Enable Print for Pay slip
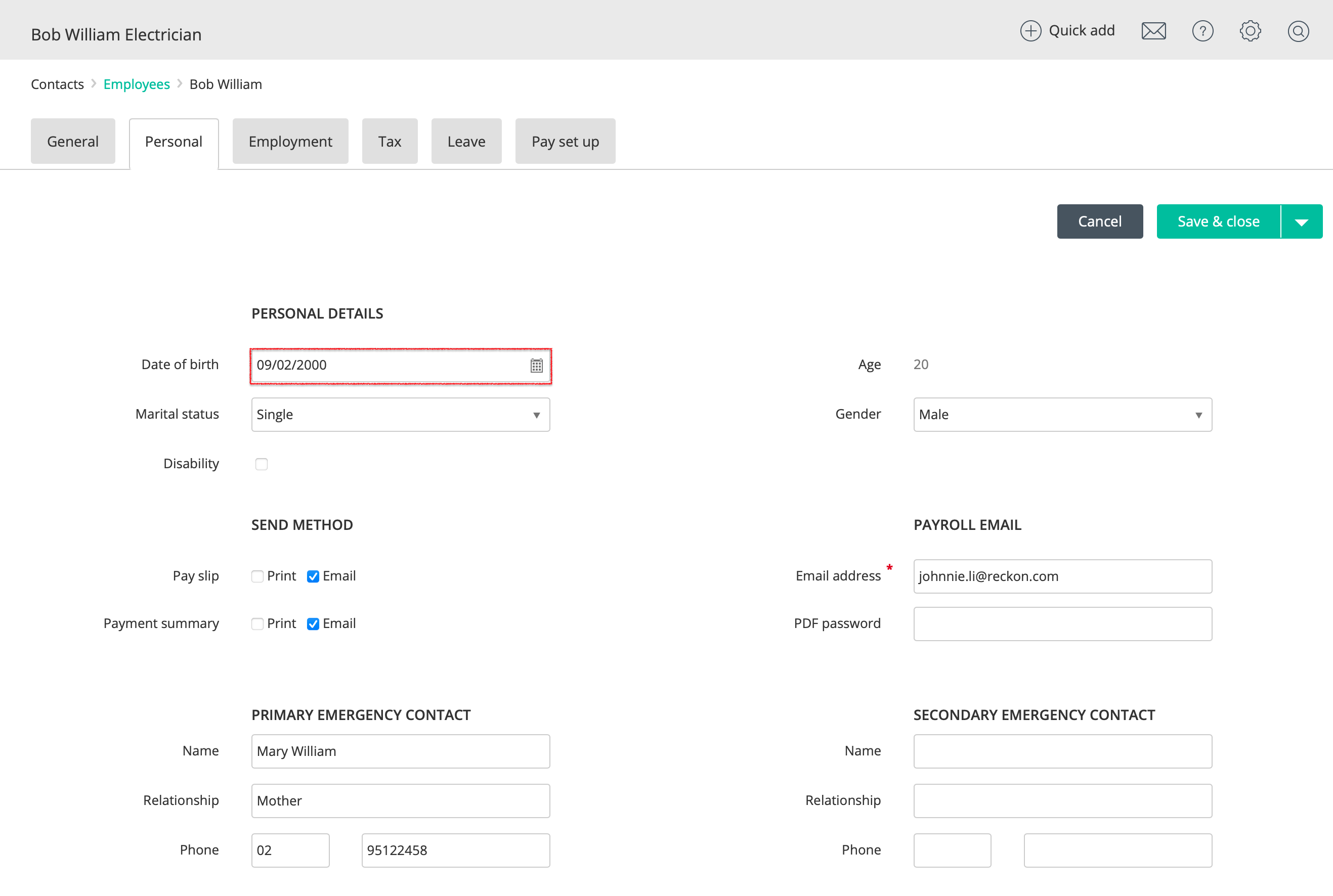 point(257,576)
